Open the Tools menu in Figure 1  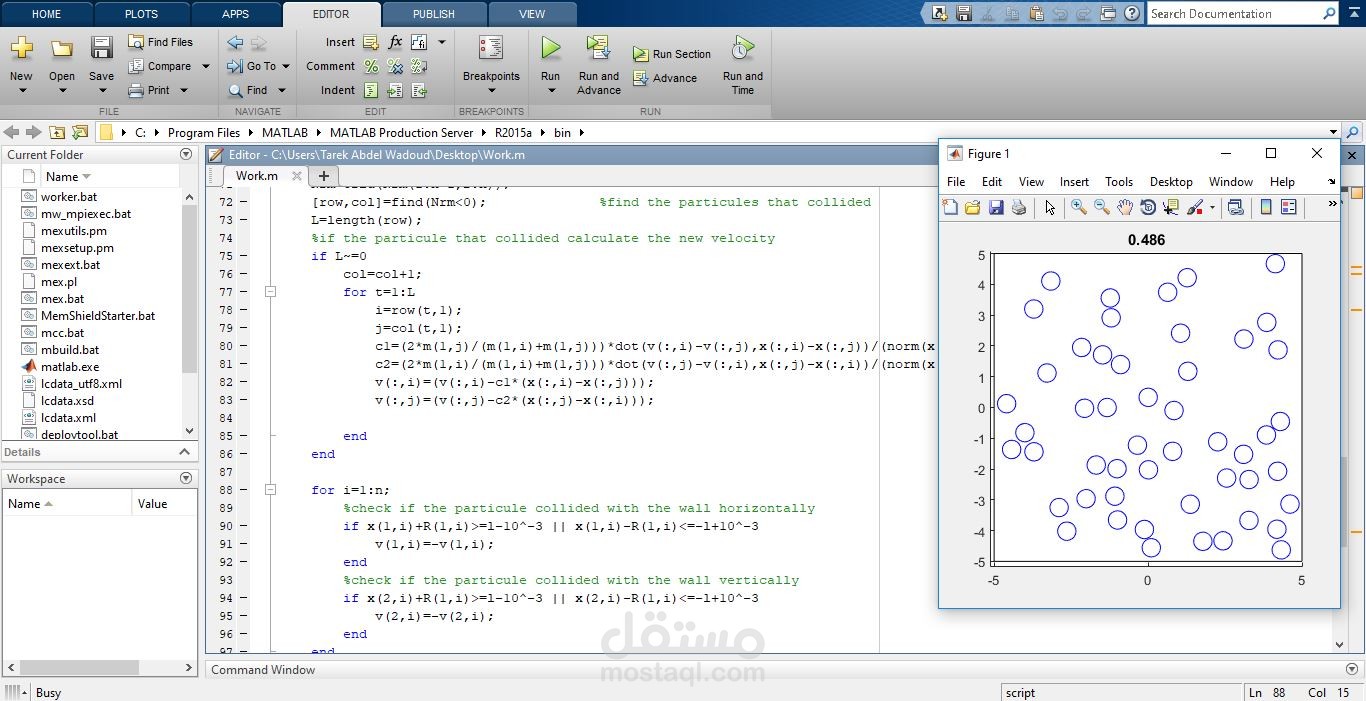(x=1119, y=181)
